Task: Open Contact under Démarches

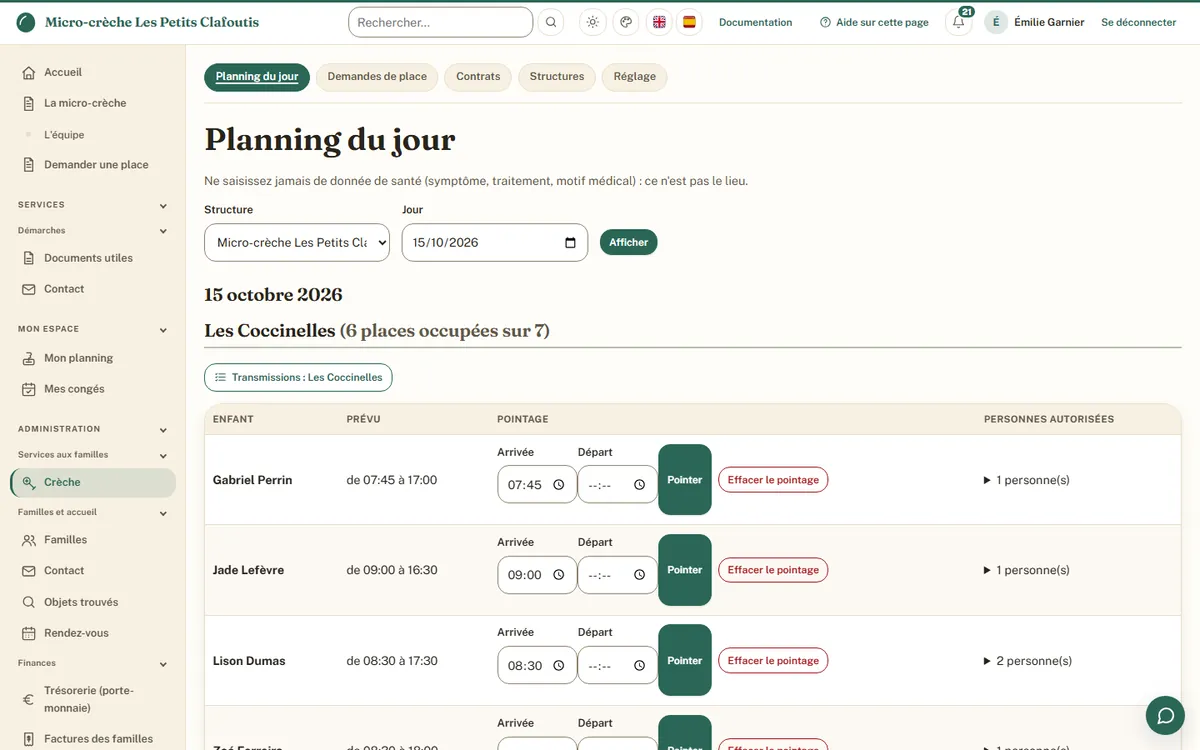Action: (93, 289)
